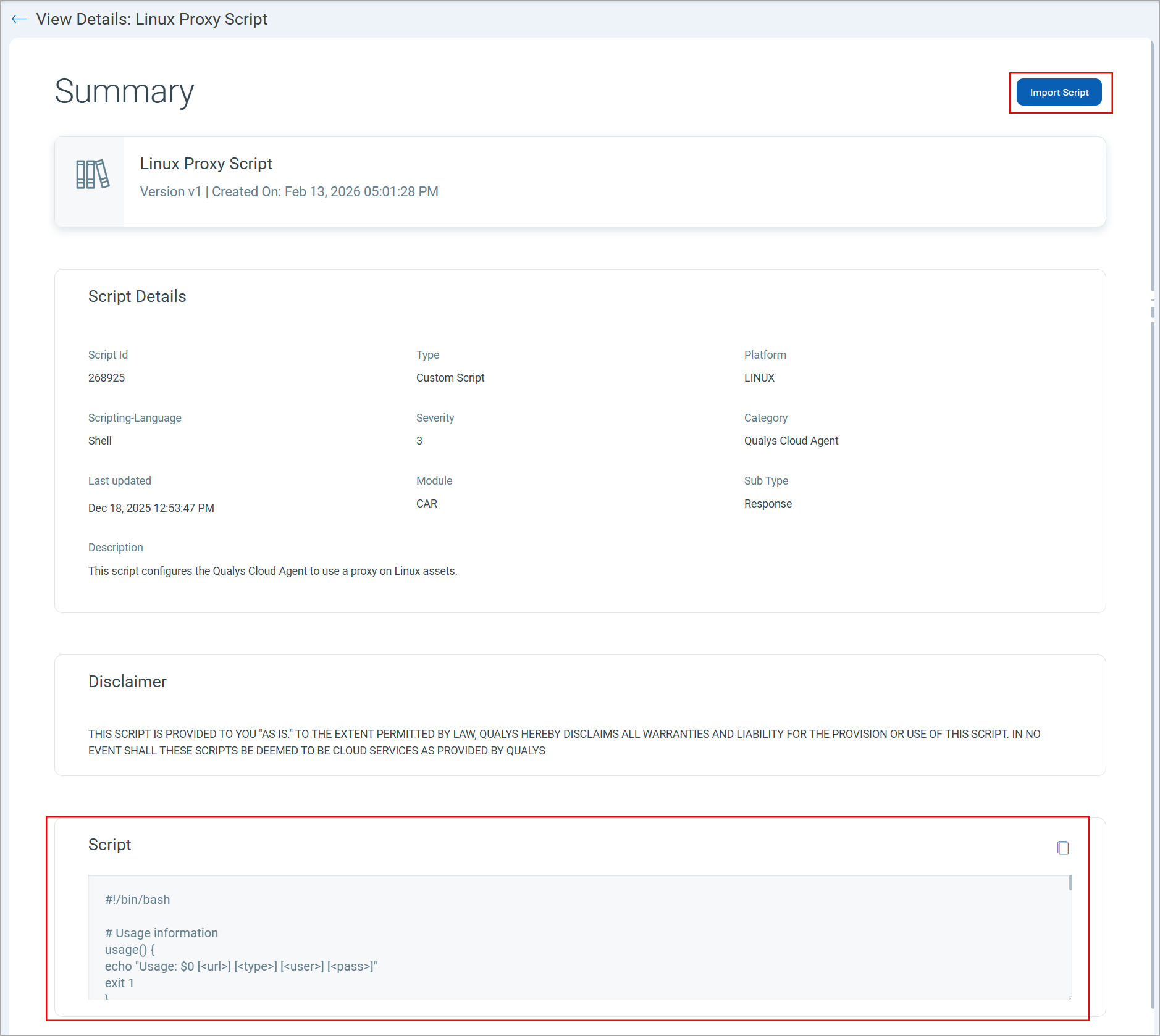Click the Import Script button

(x=1059, y=93)
